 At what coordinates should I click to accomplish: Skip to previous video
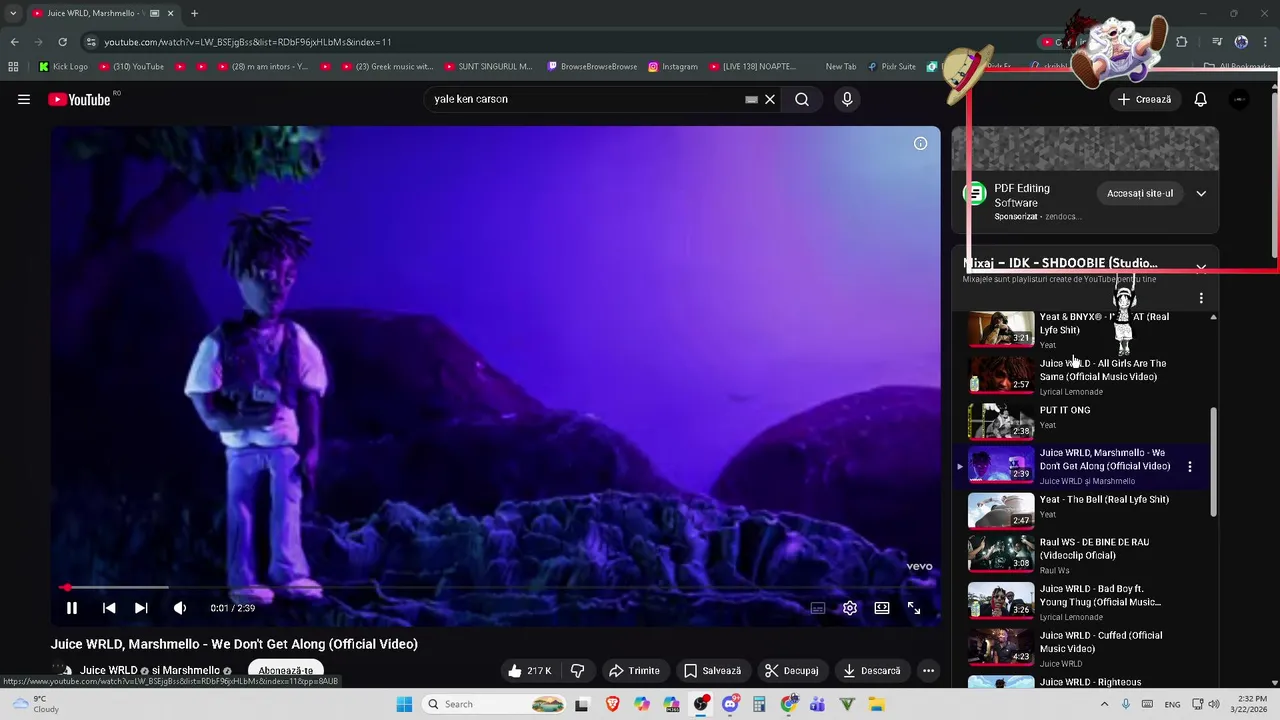109,608
